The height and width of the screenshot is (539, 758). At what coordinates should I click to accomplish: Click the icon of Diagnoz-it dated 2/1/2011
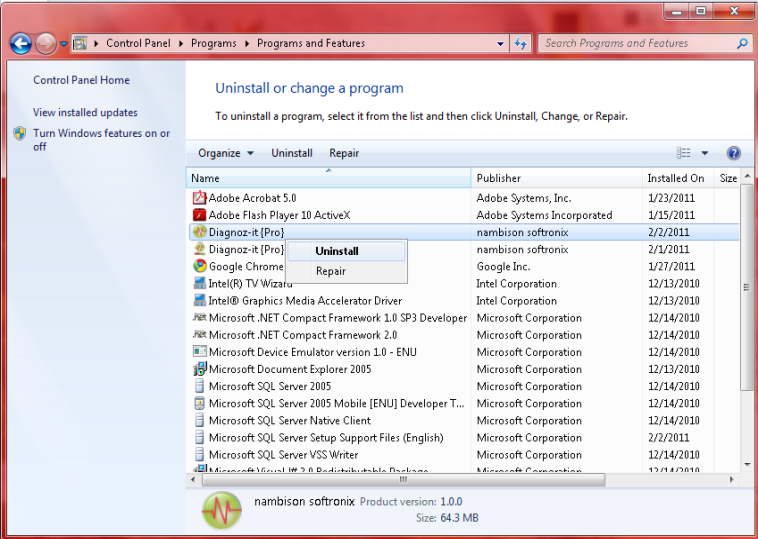tap(199, 249)
